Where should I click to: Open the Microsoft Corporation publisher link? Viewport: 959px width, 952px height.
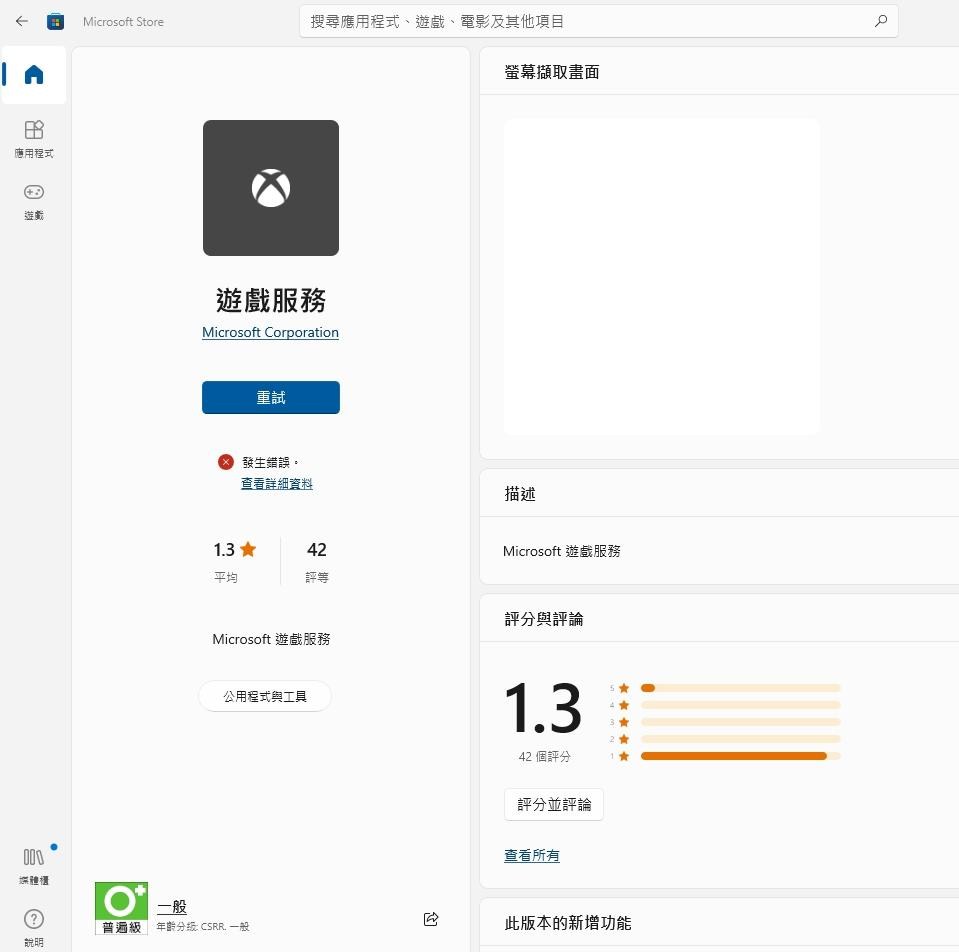tap(270, 333)
